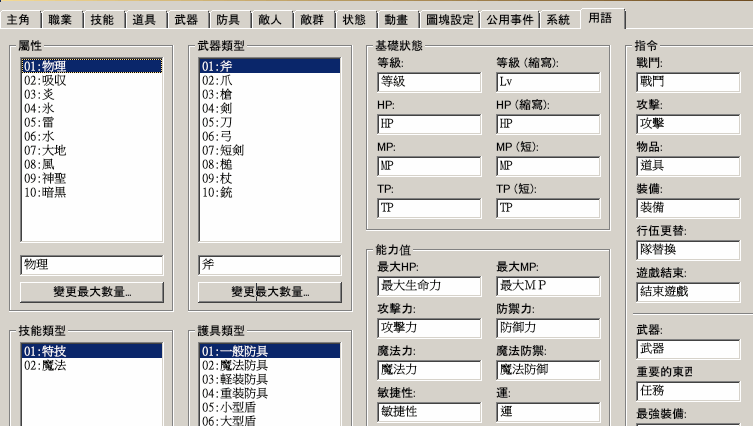Select weapon type 09:杖
The height and width of the screenshot is (426, 753).
270,178
